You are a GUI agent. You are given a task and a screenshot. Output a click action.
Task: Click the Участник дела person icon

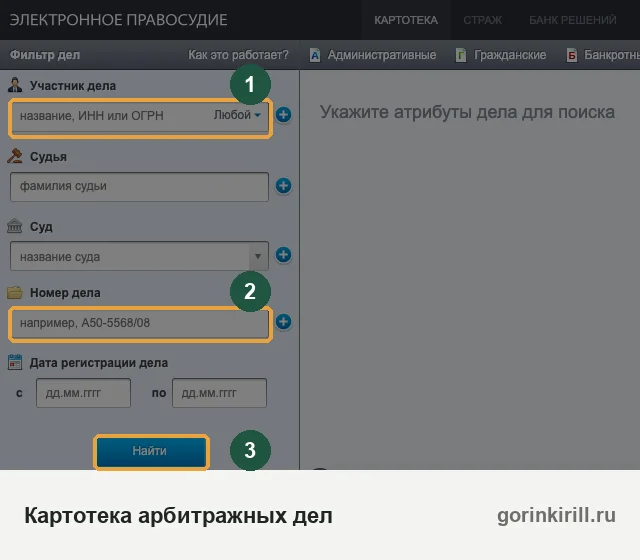point(15,85)
